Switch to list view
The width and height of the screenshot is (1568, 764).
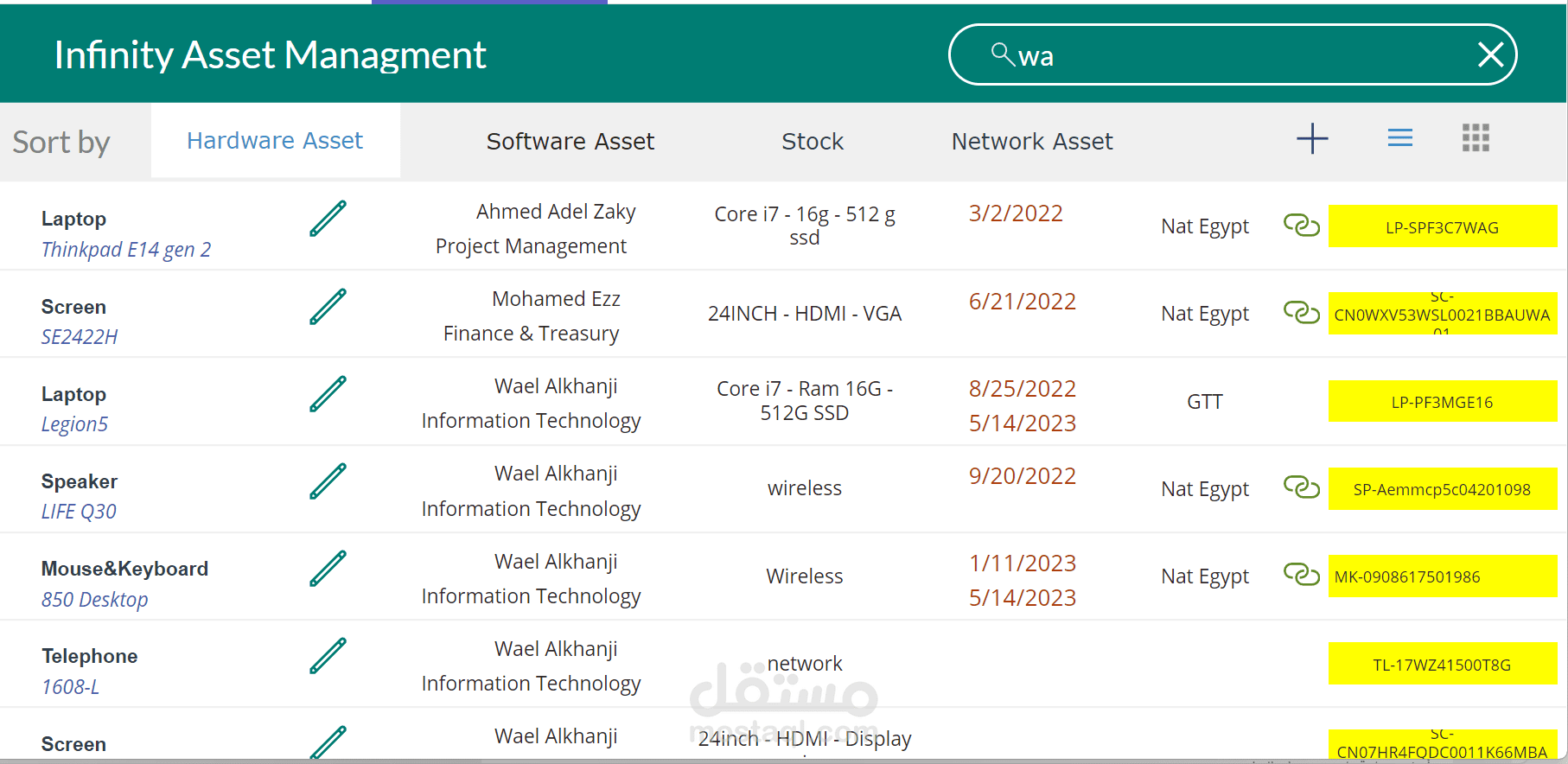tap(1399, 138)
